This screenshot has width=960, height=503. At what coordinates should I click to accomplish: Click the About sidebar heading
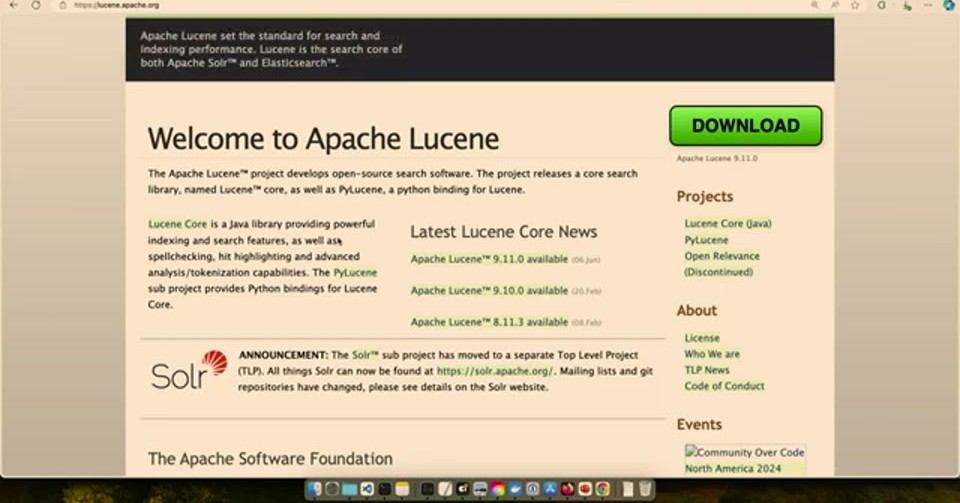(x=697, y=310)
